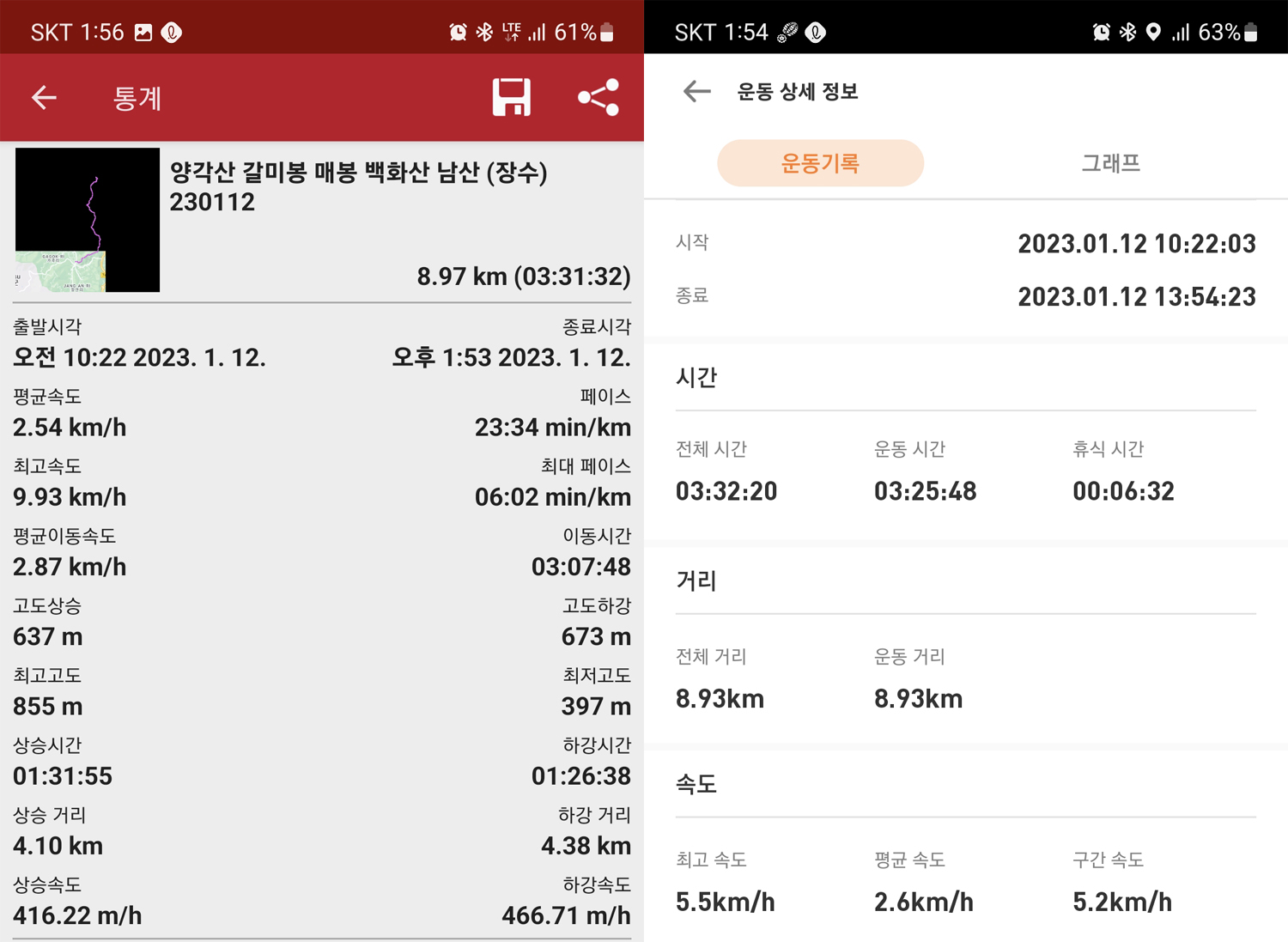Viewport: 1288px width, 942px height.
Task: Tap the alarm icon in left status bar
Action: pyautogui.click(x=458, y=33)
